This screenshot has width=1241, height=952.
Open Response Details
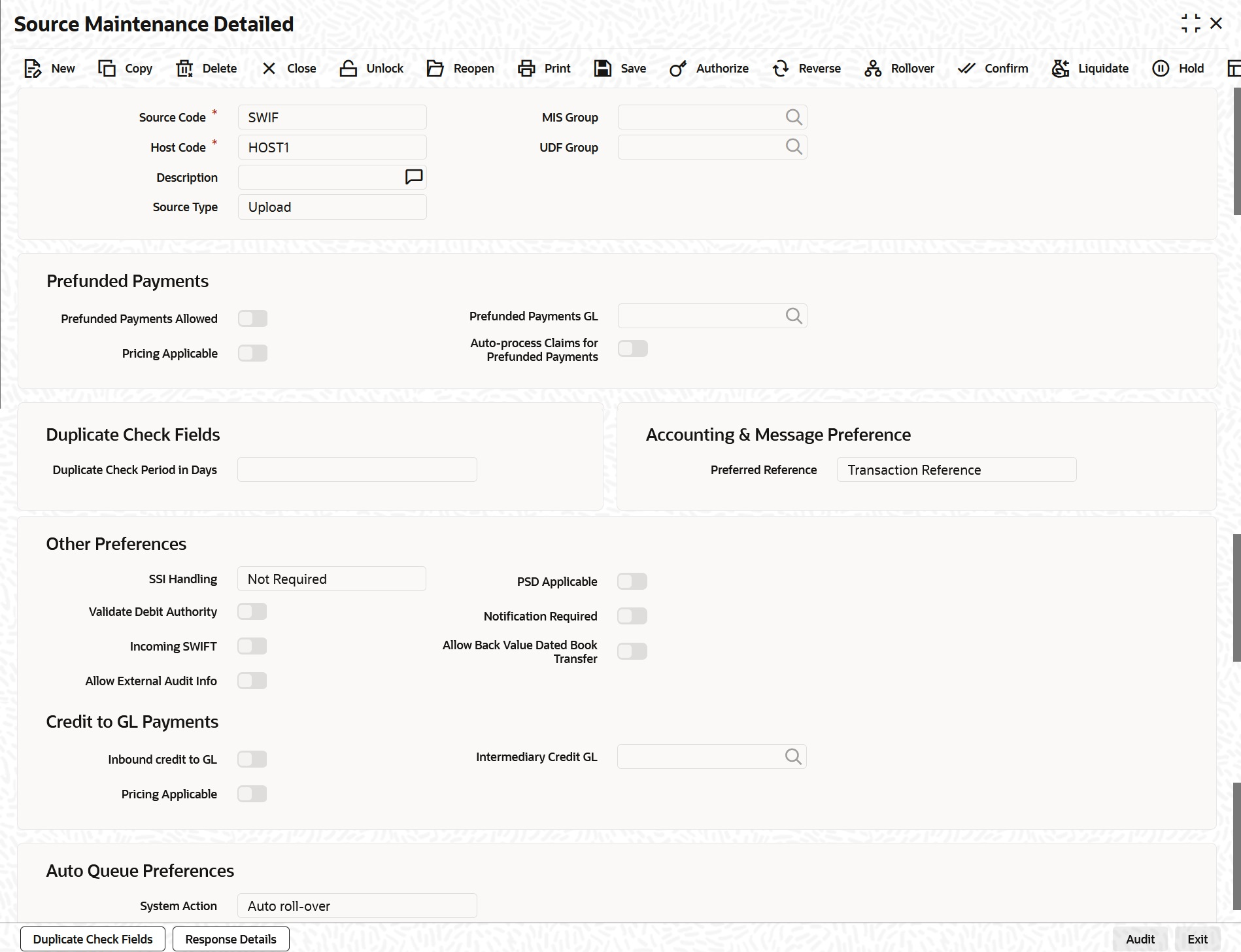pos(230,939)
